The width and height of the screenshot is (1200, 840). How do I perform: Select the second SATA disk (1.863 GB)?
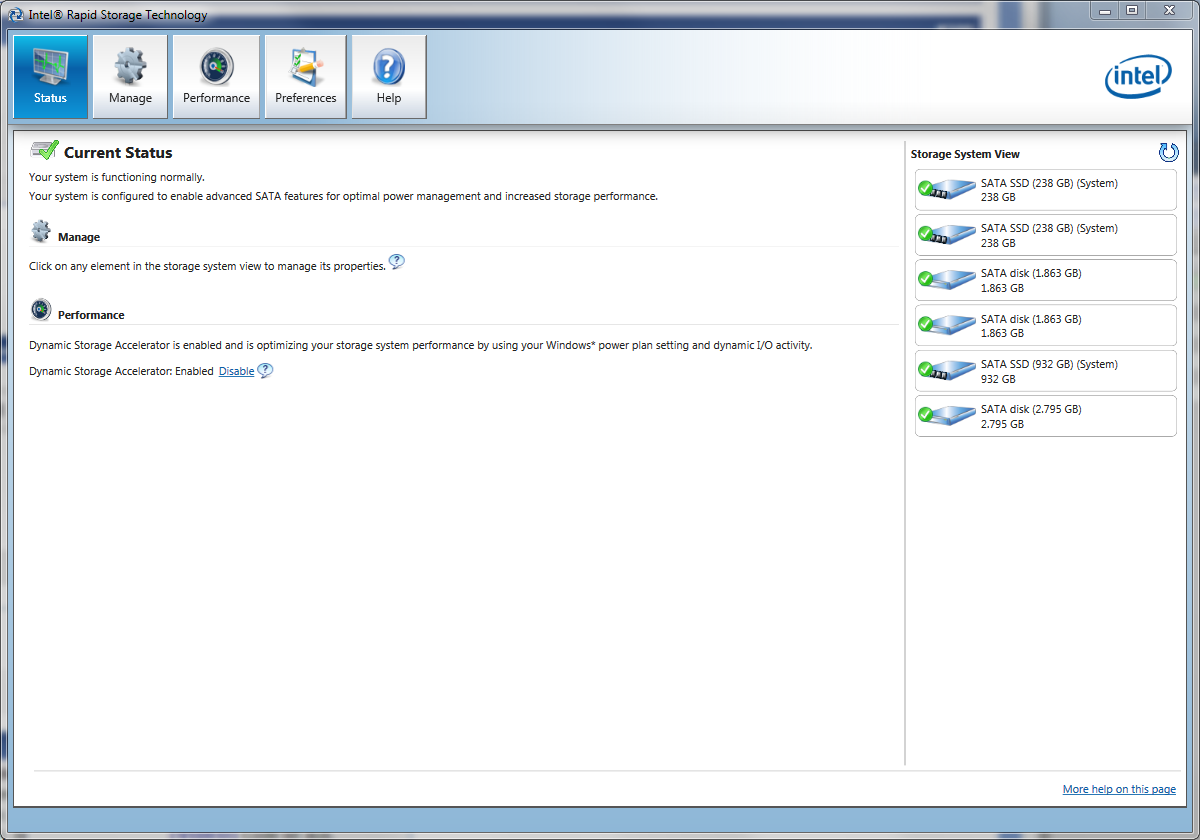pyautogui.click(x=1046, y=326)
